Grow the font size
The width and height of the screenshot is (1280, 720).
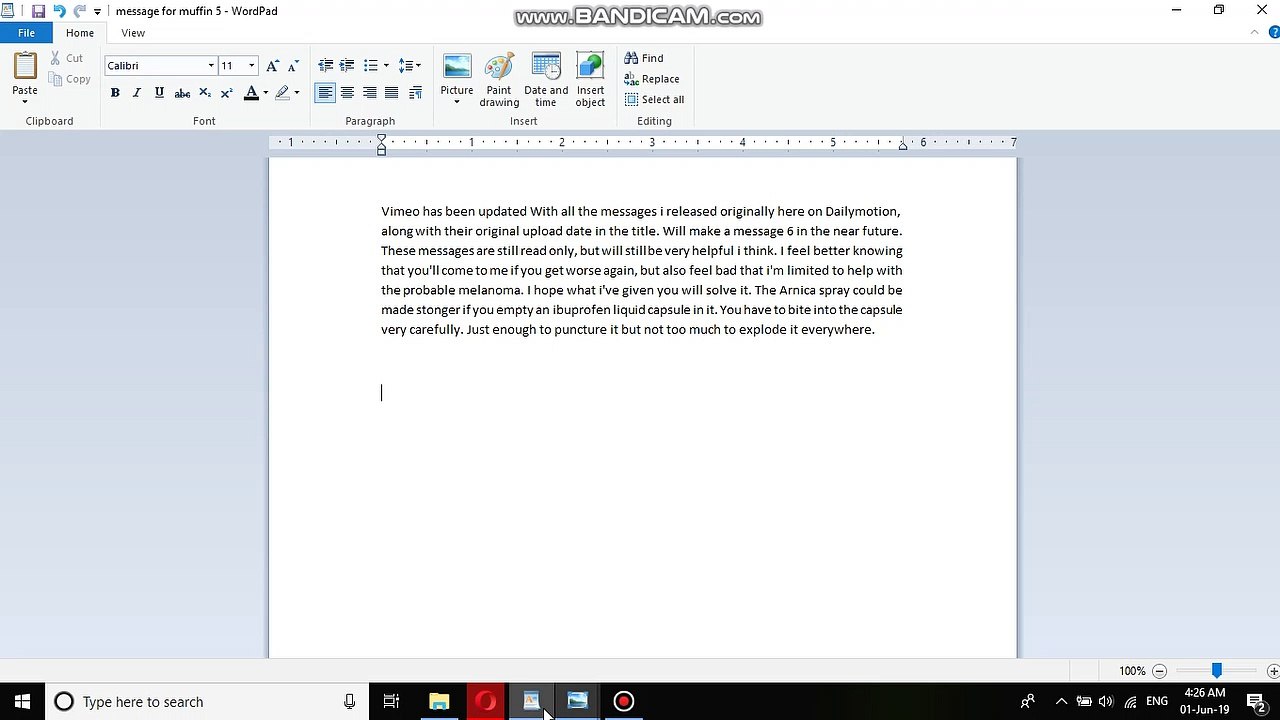coord(272,66)
